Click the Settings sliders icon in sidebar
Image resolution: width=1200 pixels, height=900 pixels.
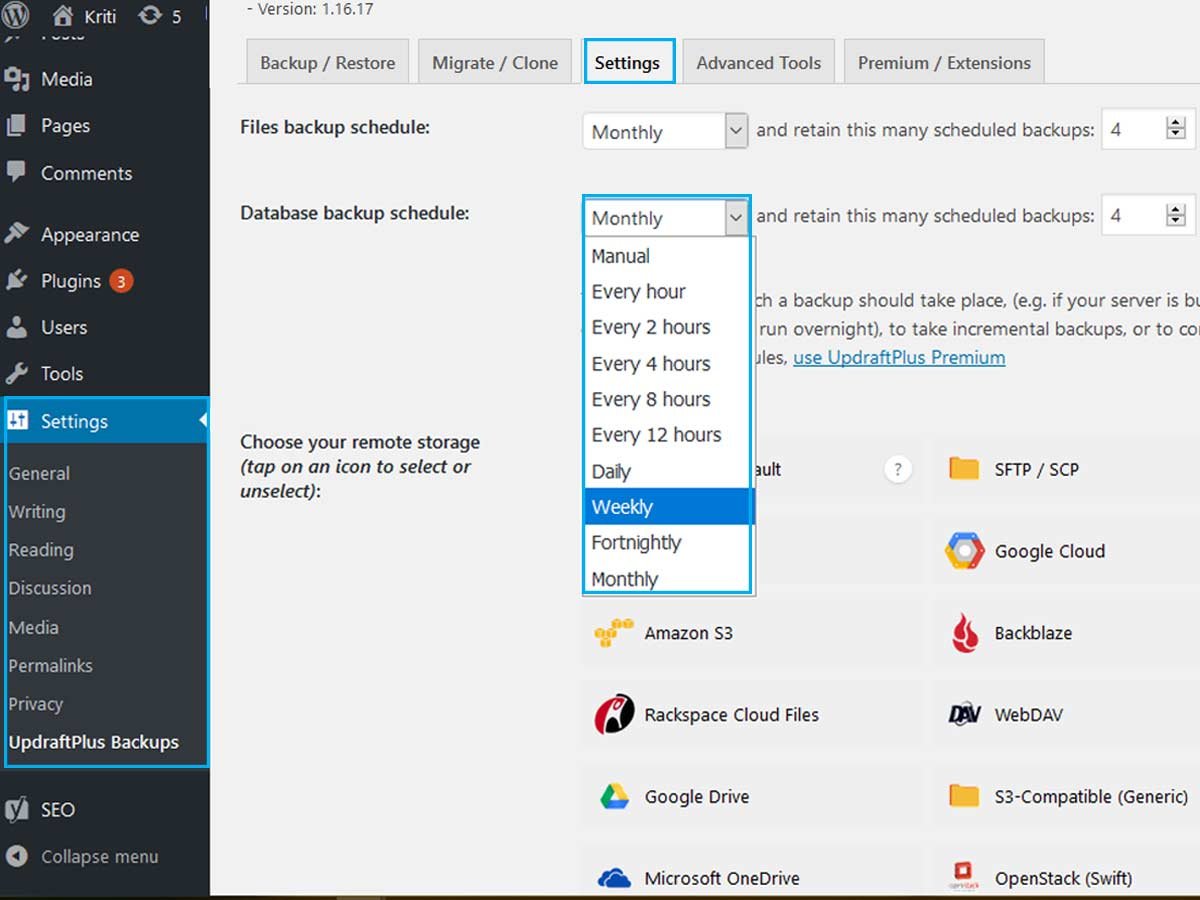[x=17, y=420]
